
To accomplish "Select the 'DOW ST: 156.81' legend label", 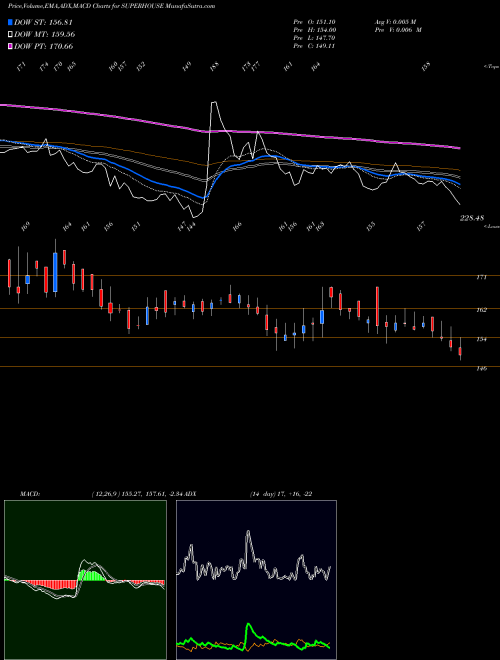I will coord(43,22).
